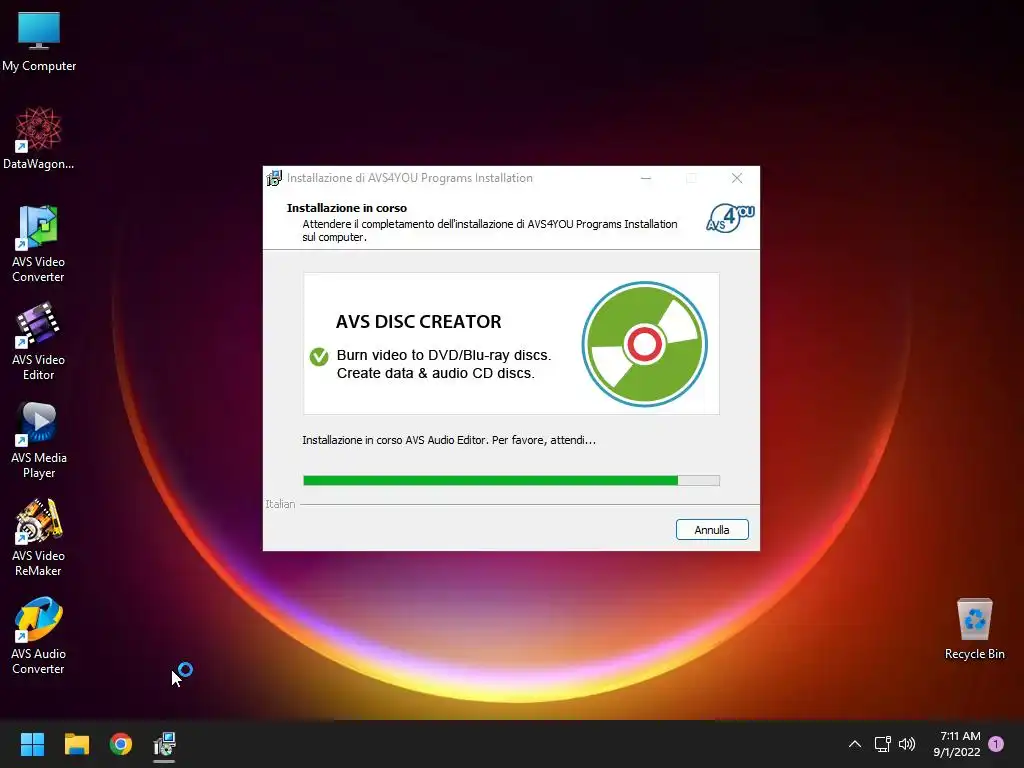The width and height of the screenshot is (1024, 768).
Task: Open the volume tray icon
Action: pyautogui.click(x=907, y=744)
